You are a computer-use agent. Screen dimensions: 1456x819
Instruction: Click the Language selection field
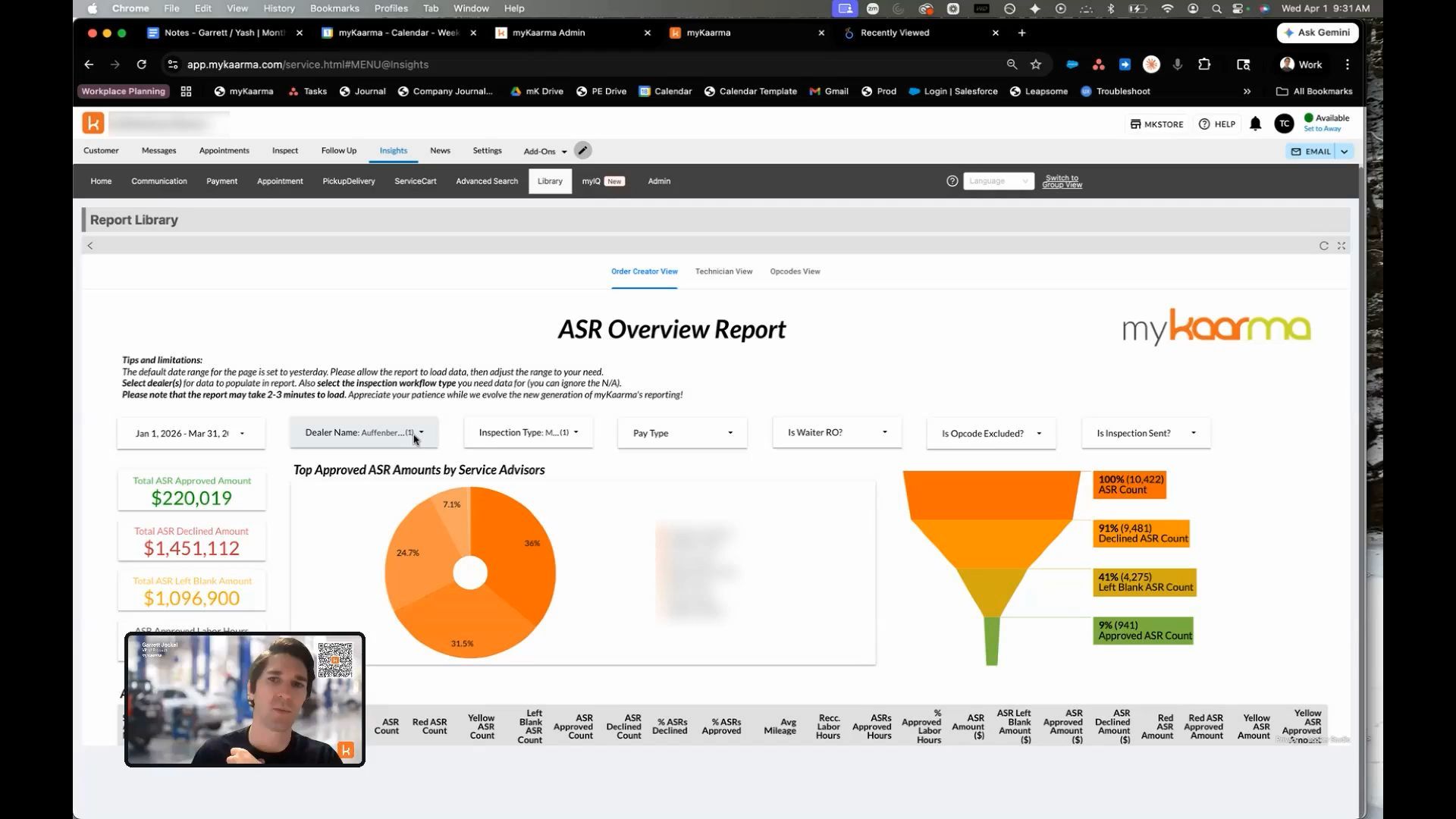click(999, 181)
